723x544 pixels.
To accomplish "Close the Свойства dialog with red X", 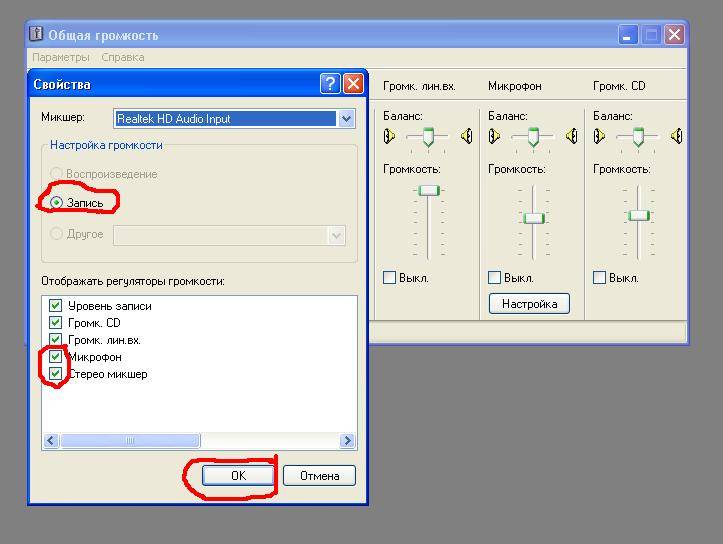I will (x=353, y=84).
